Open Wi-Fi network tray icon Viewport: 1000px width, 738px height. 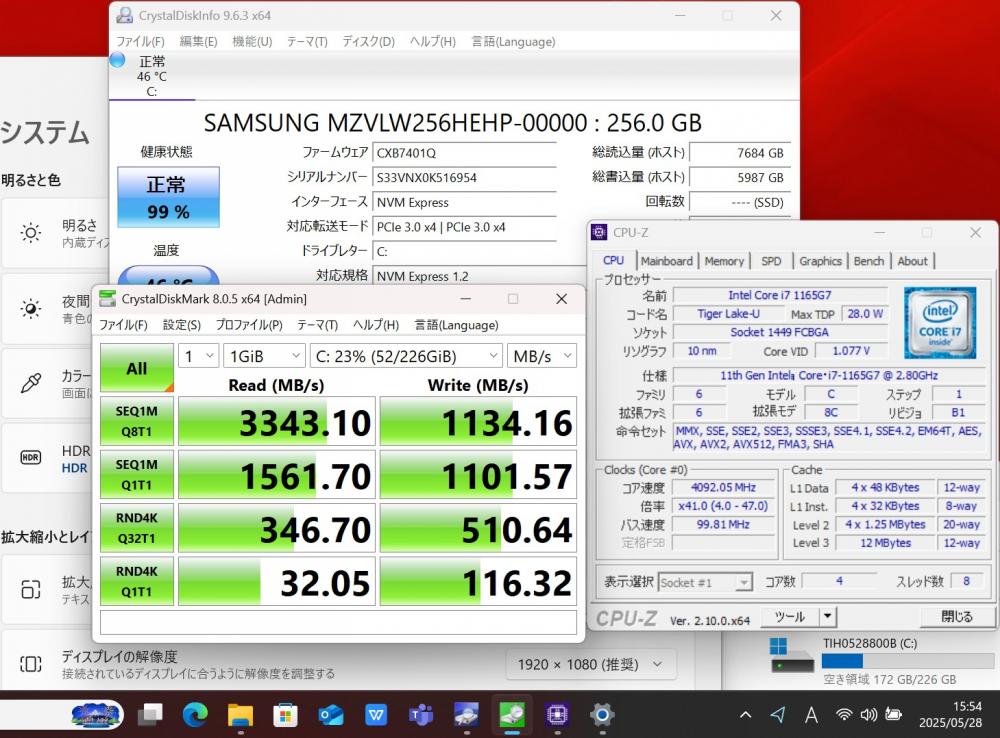tap(844, 715)
